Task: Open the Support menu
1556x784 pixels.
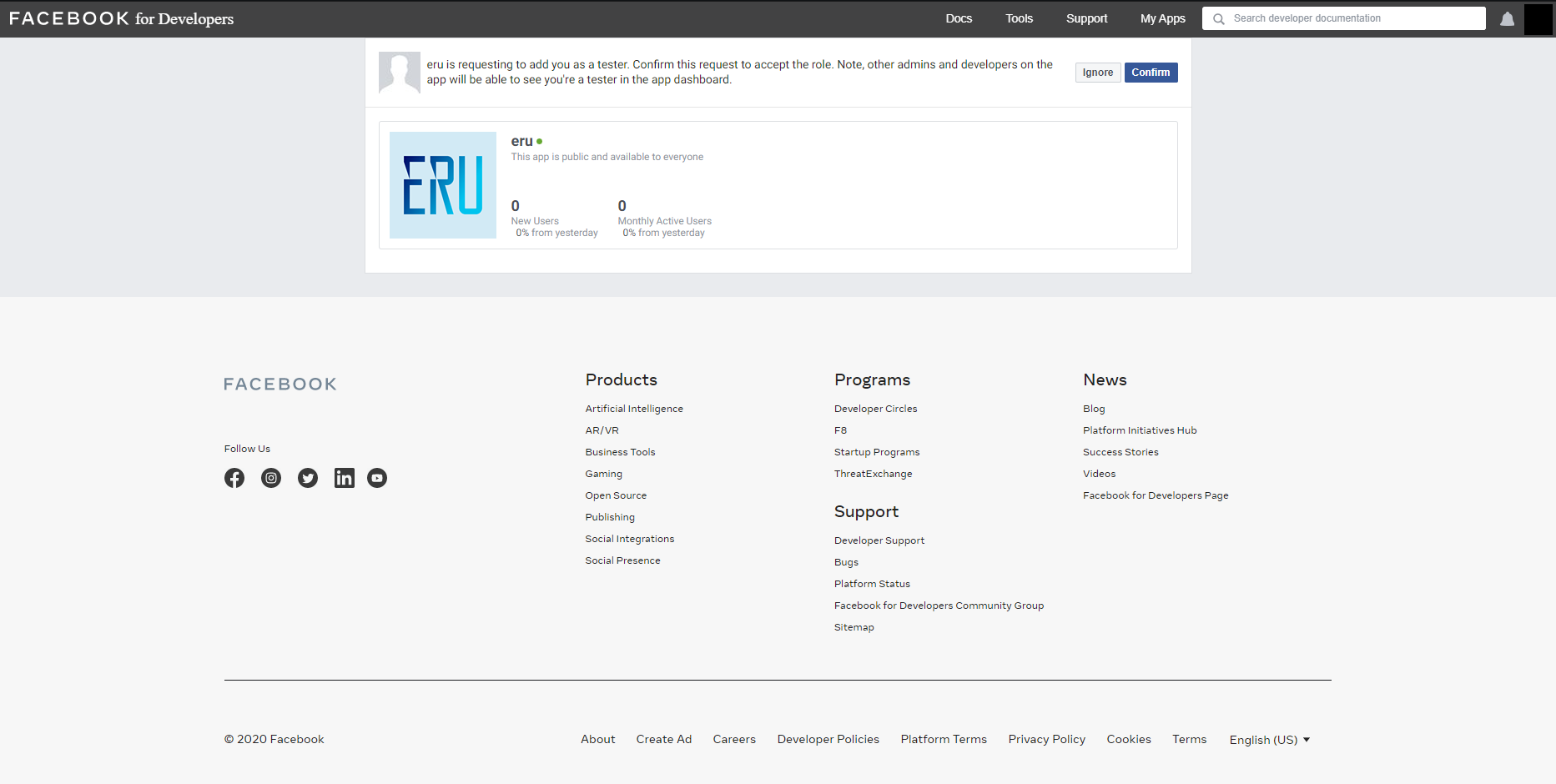Action: [x=1086, y=18]
